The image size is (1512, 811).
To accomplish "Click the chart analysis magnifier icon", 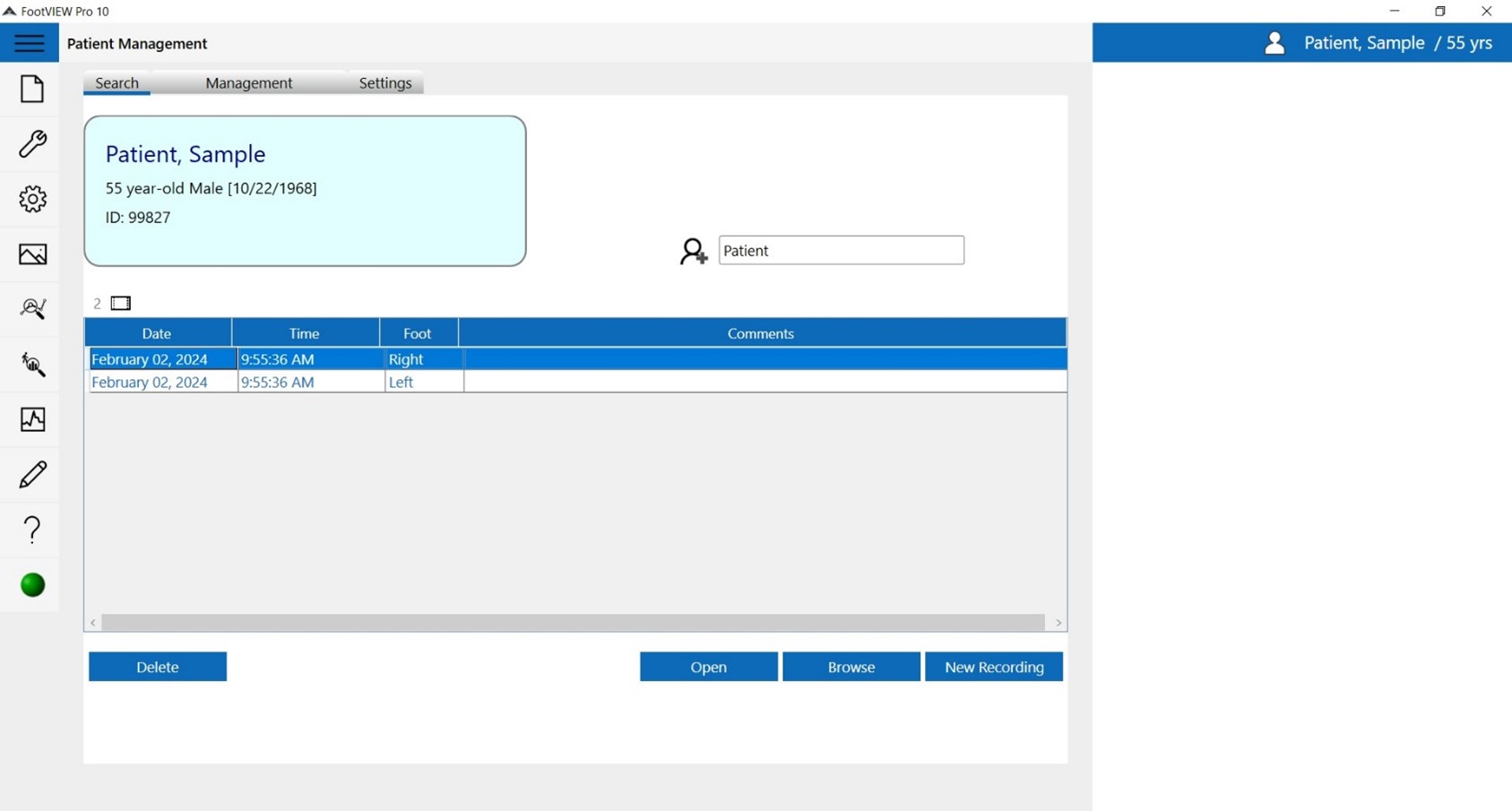I will pos(32,309).
